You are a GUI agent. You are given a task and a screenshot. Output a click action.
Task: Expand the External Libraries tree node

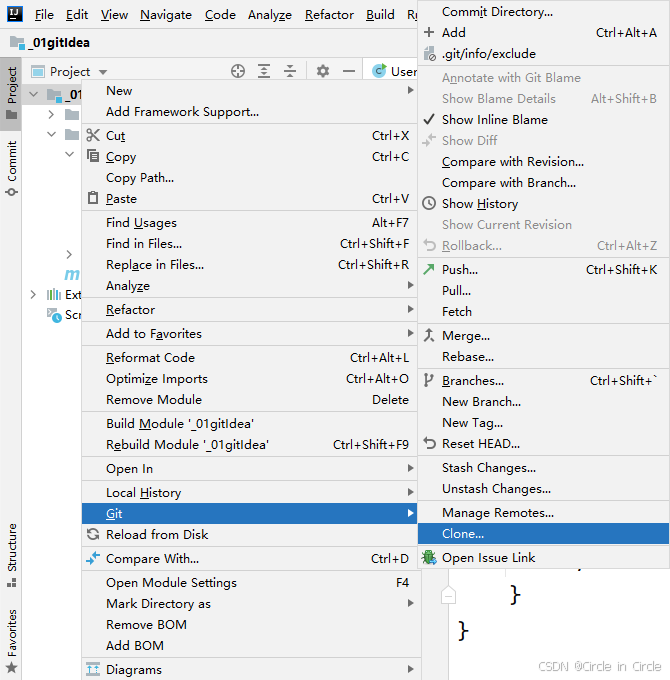point(33,295)
